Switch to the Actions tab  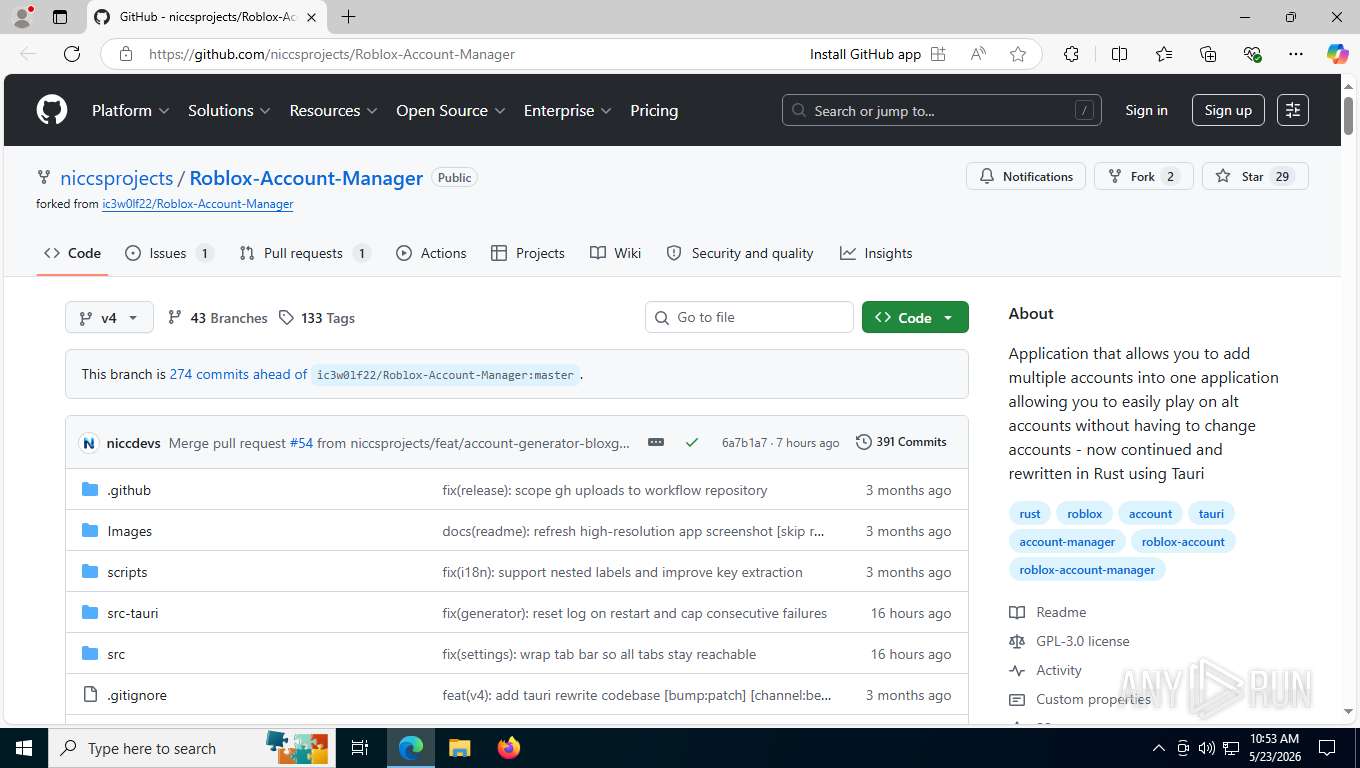[x=432, y=253]
